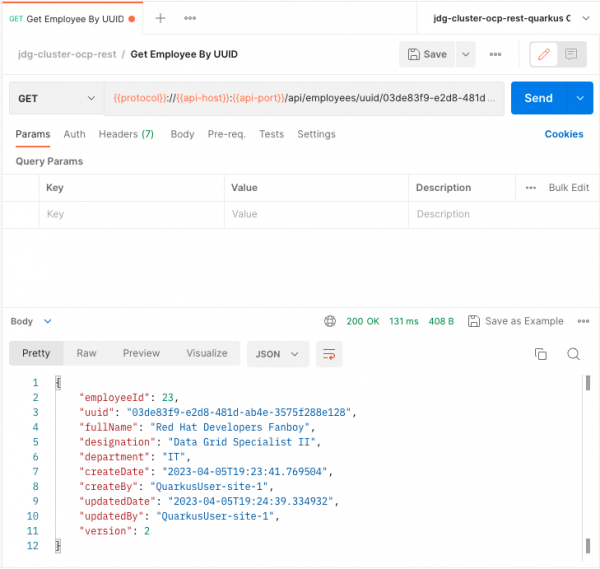
Task: Open the Cookies link
Action: [564, 134]
